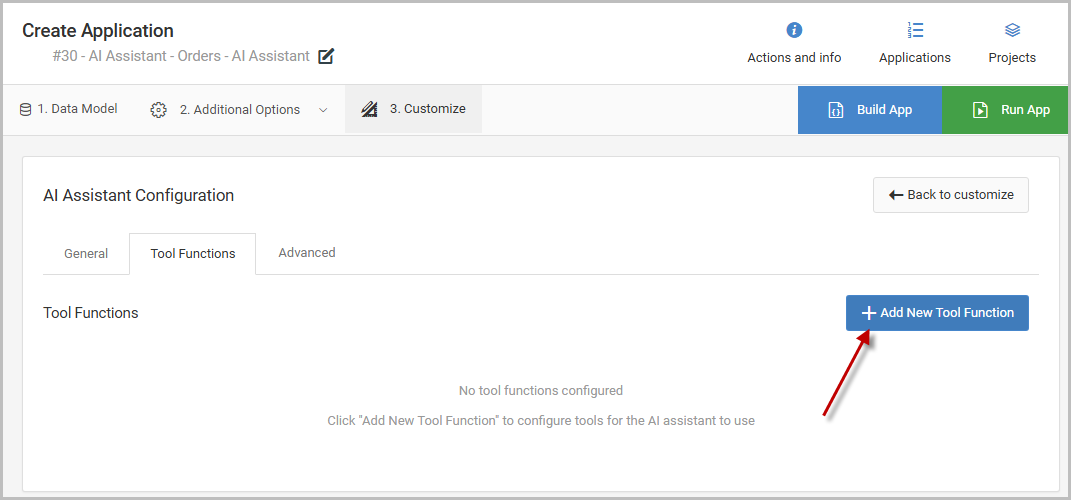Switch to the General tab
The height and width of the screenshot is (500, 1071).
coord(86,254)
